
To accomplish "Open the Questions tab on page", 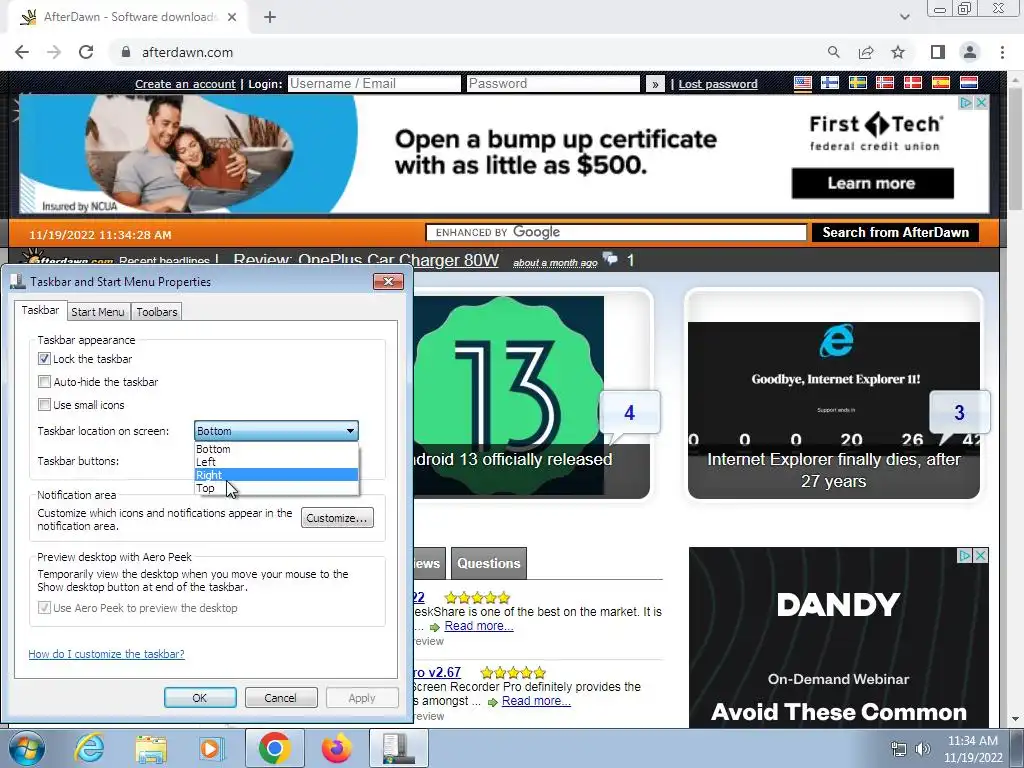I will click(488, 563).
